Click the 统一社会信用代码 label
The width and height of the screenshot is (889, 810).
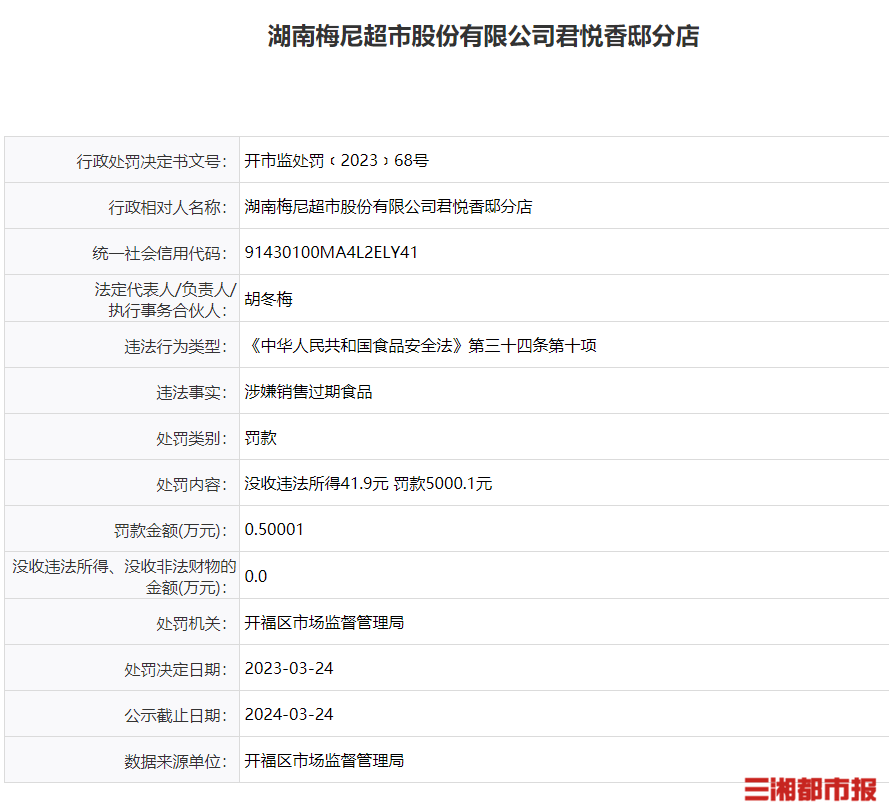coord(159,253)
